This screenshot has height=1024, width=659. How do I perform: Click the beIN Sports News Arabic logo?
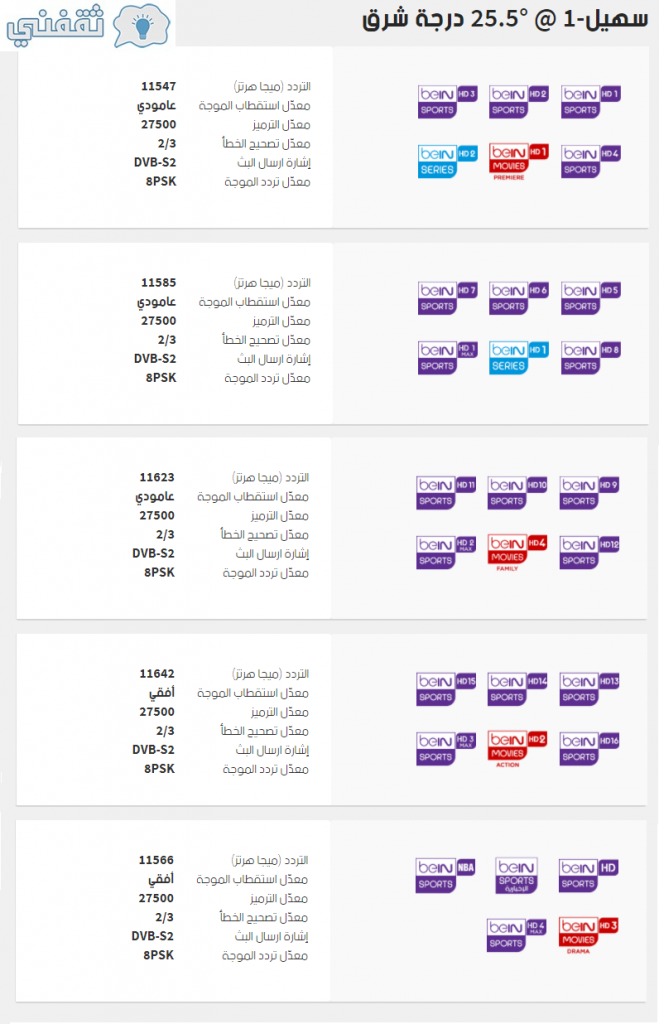tap(517, 875)
